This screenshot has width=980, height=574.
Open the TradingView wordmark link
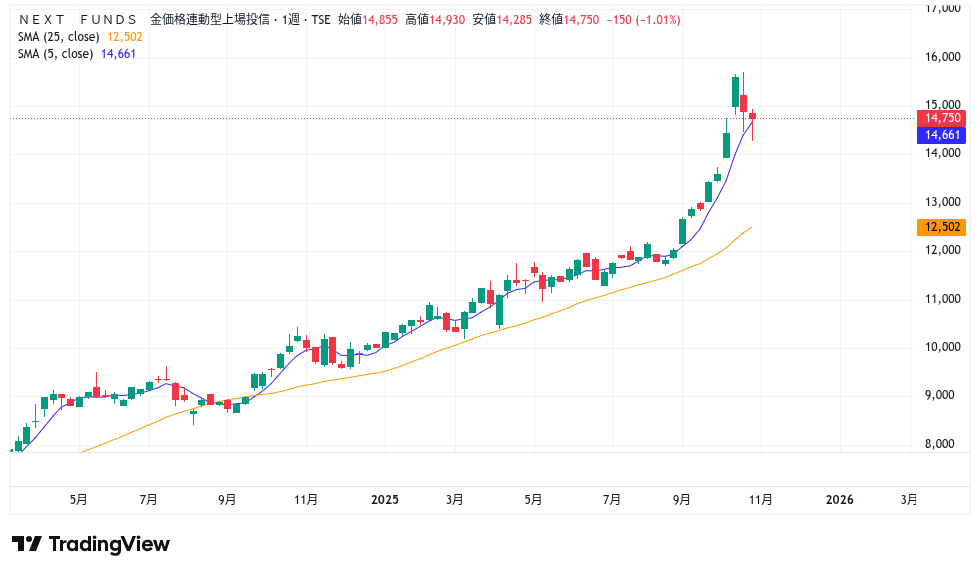[x=109, y=544]
